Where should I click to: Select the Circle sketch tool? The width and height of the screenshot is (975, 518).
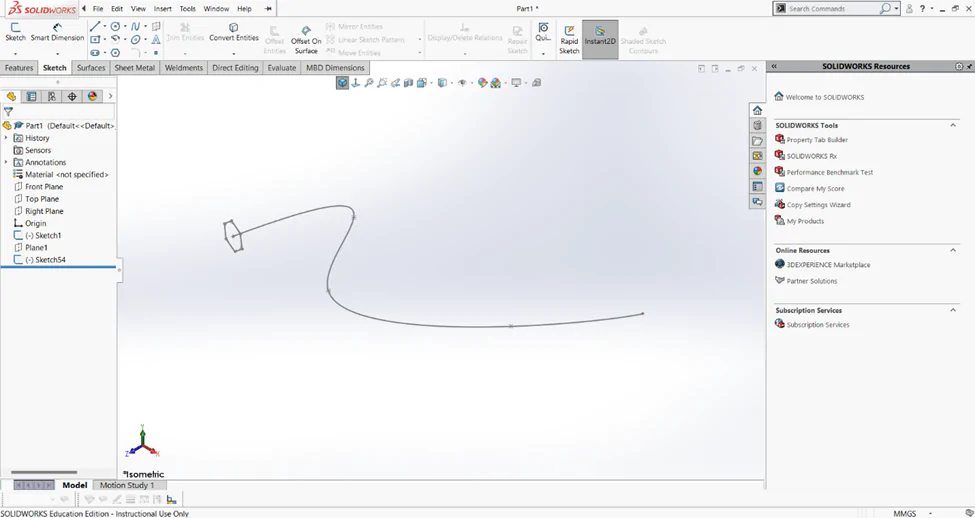point(116,26)
